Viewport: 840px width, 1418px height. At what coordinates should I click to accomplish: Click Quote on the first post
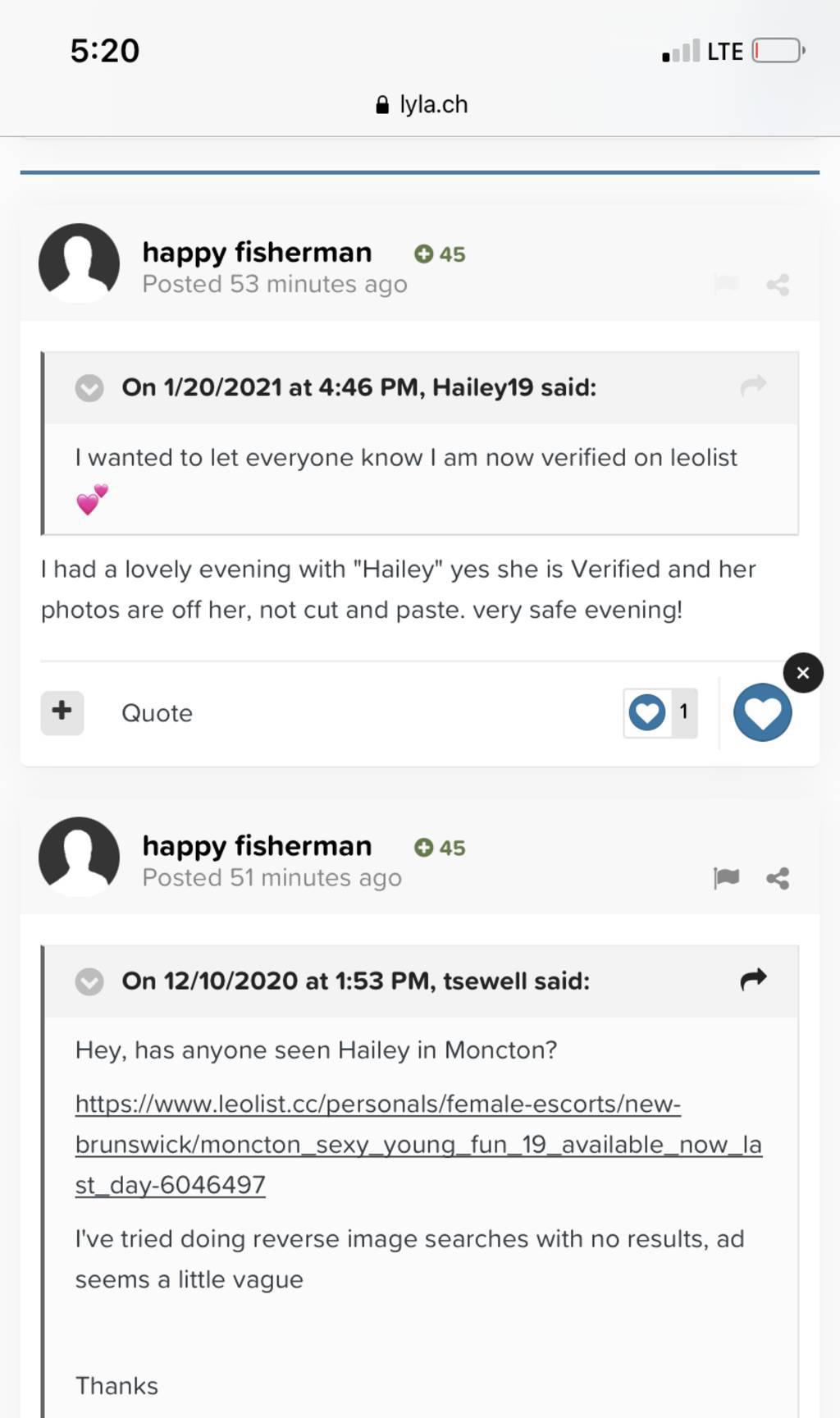pyautogui.click(x=157, y=713)
